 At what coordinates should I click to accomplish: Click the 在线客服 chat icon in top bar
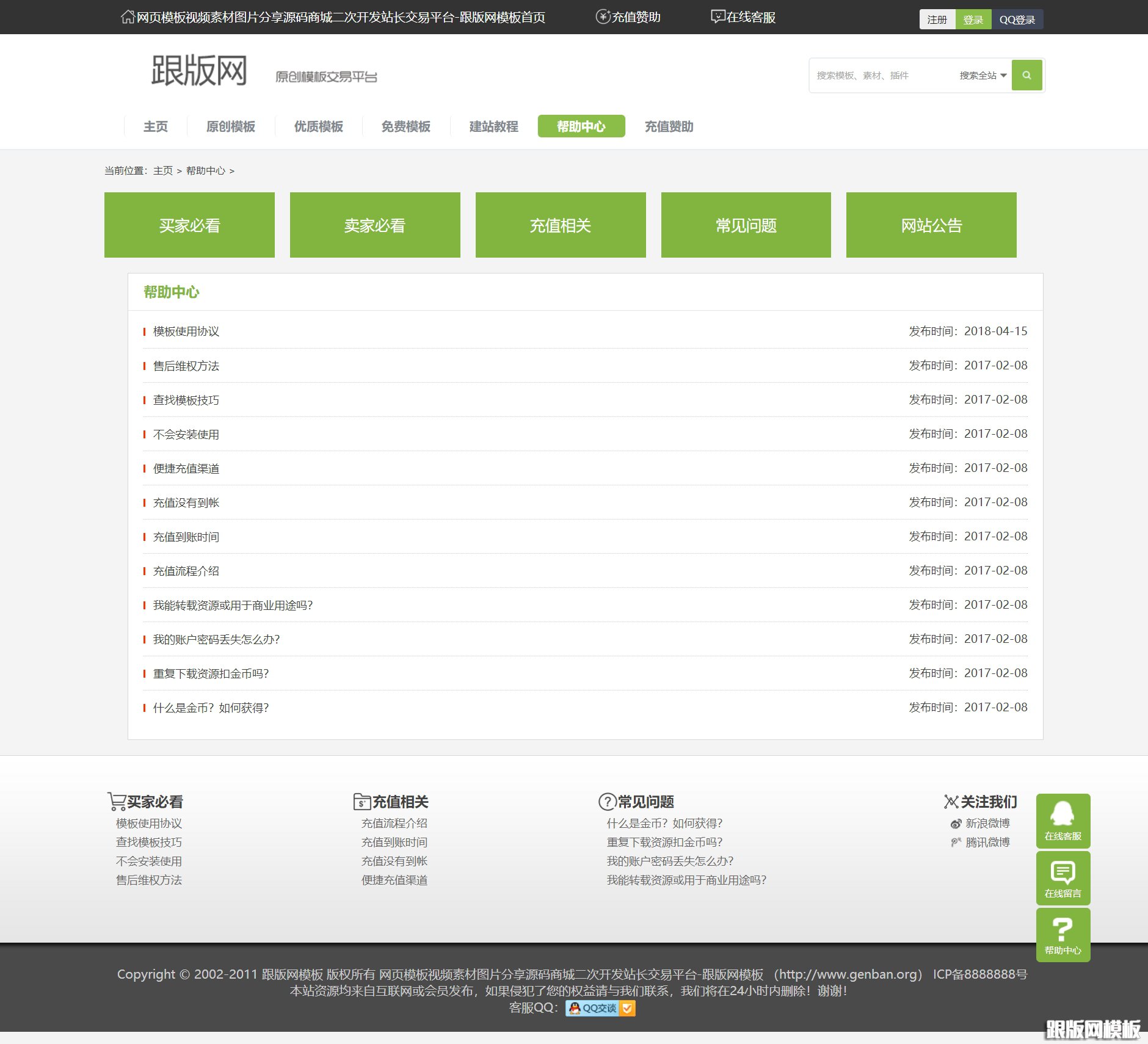pos(718,17)
